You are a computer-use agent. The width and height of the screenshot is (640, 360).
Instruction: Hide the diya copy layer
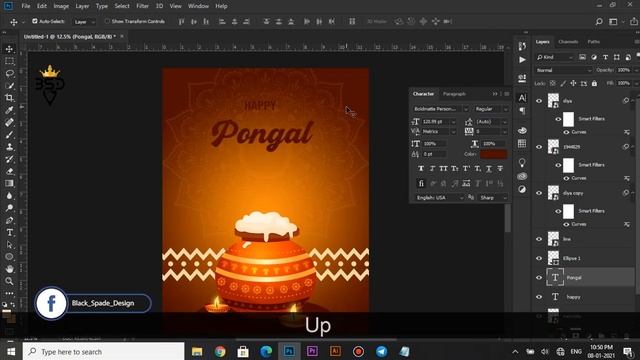(539, 193)
